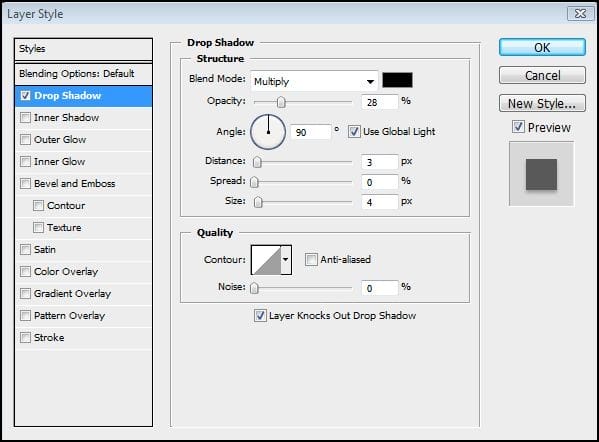
Task: Click the style preview thumbnail
Action: coord(541,174)
